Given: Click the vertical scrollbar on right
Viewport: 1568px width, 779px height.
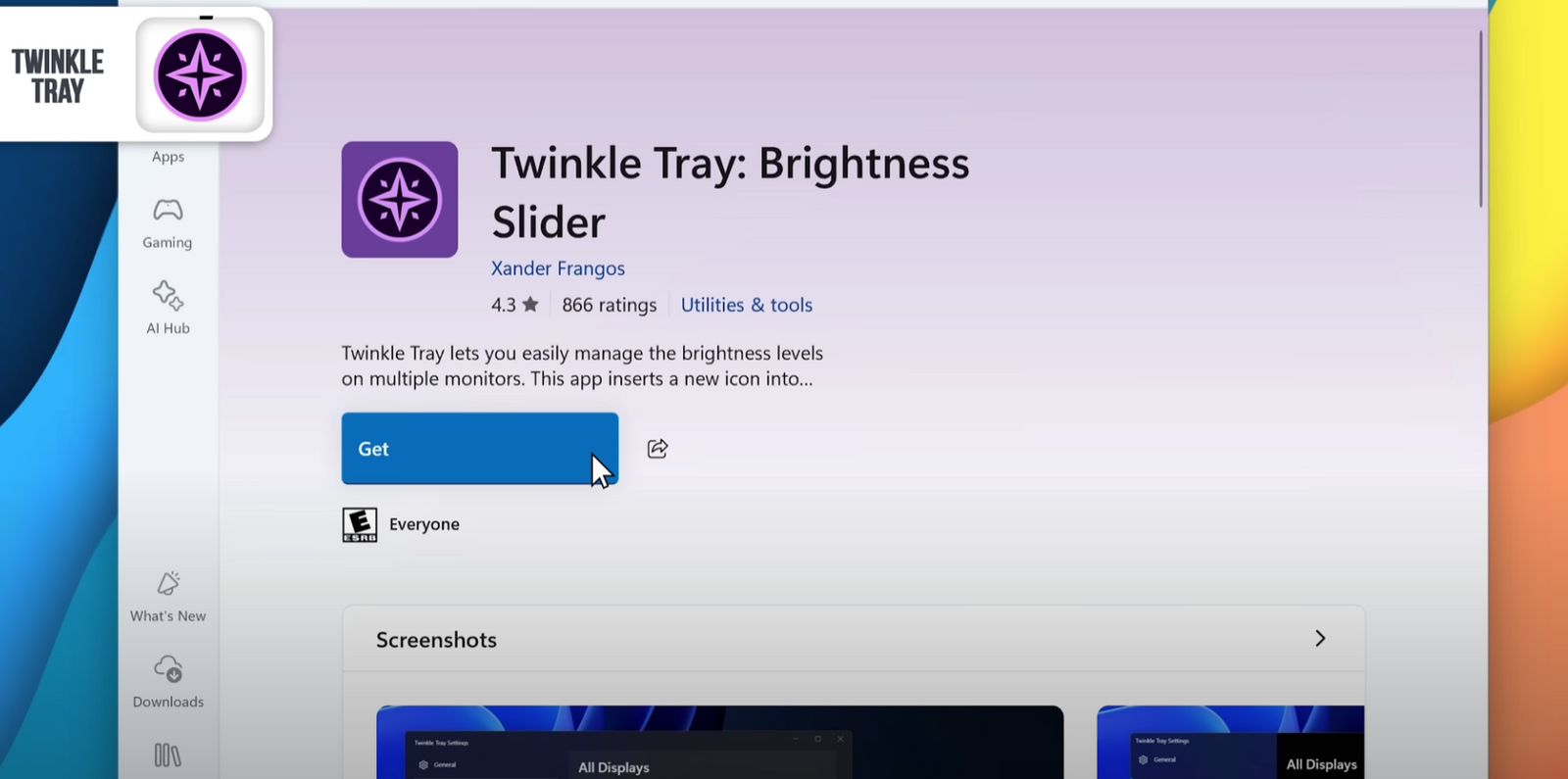Looking at the screenshot, I should point(1480,118).
